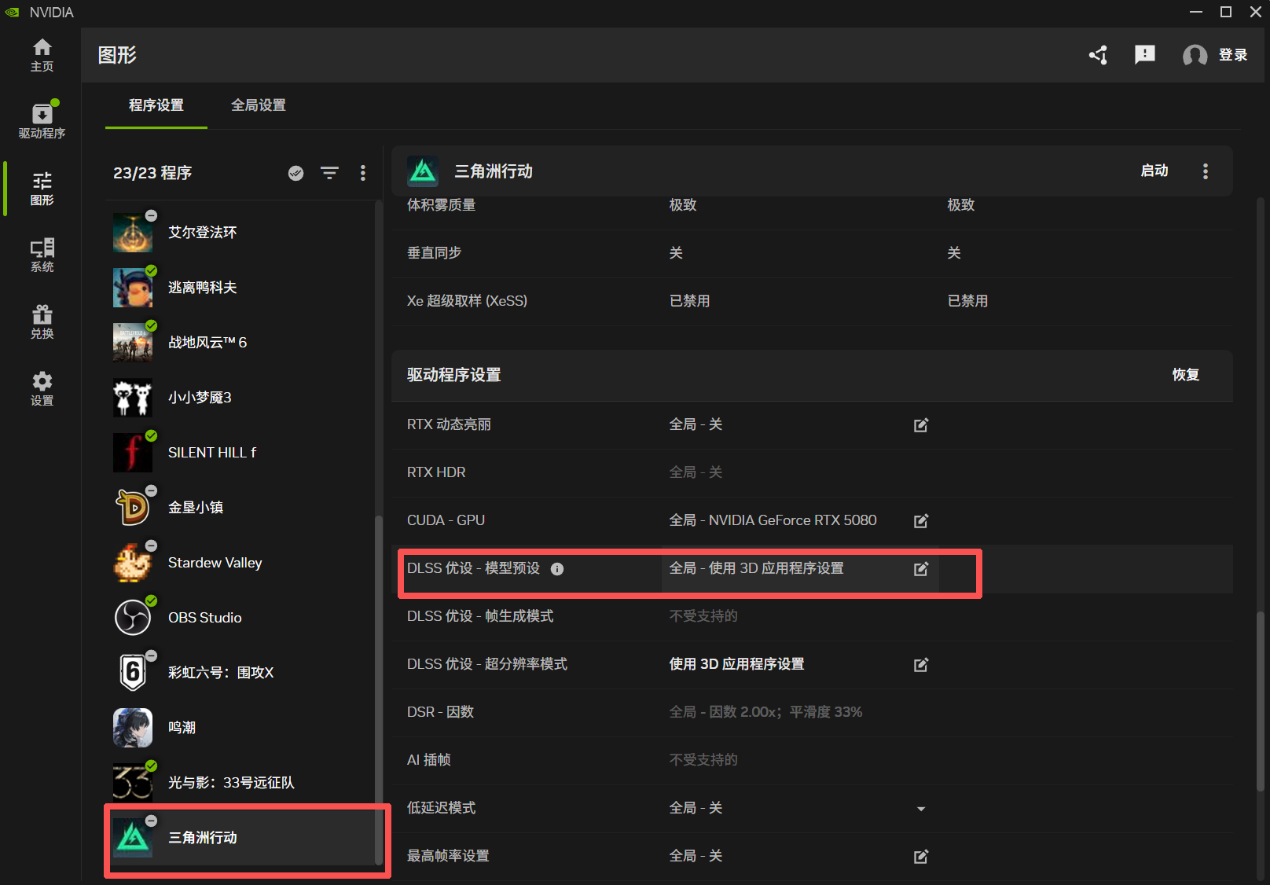This screenshot has width=1270, height=885.
Task: Select Stardew Valley from the program list
Action: pos(214,562)
